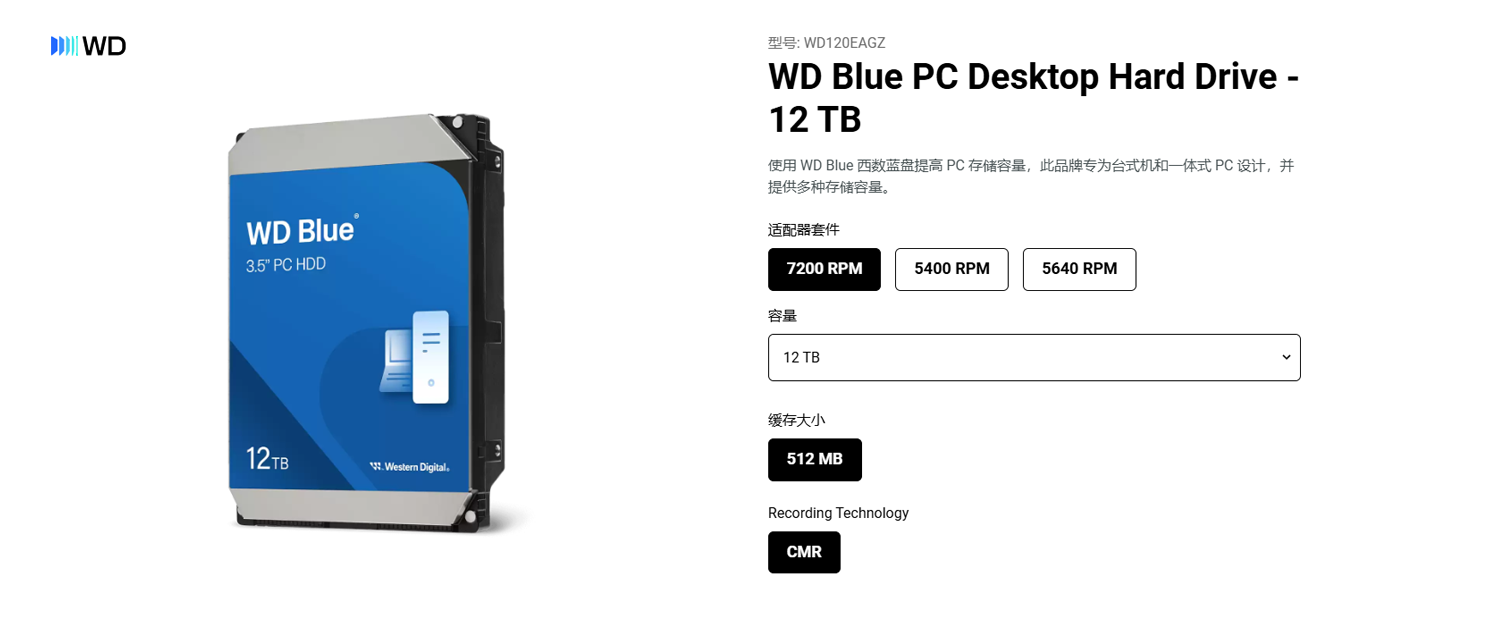
Task: Click the 缓存大小 section label
Action: click(x=797, y=420)
